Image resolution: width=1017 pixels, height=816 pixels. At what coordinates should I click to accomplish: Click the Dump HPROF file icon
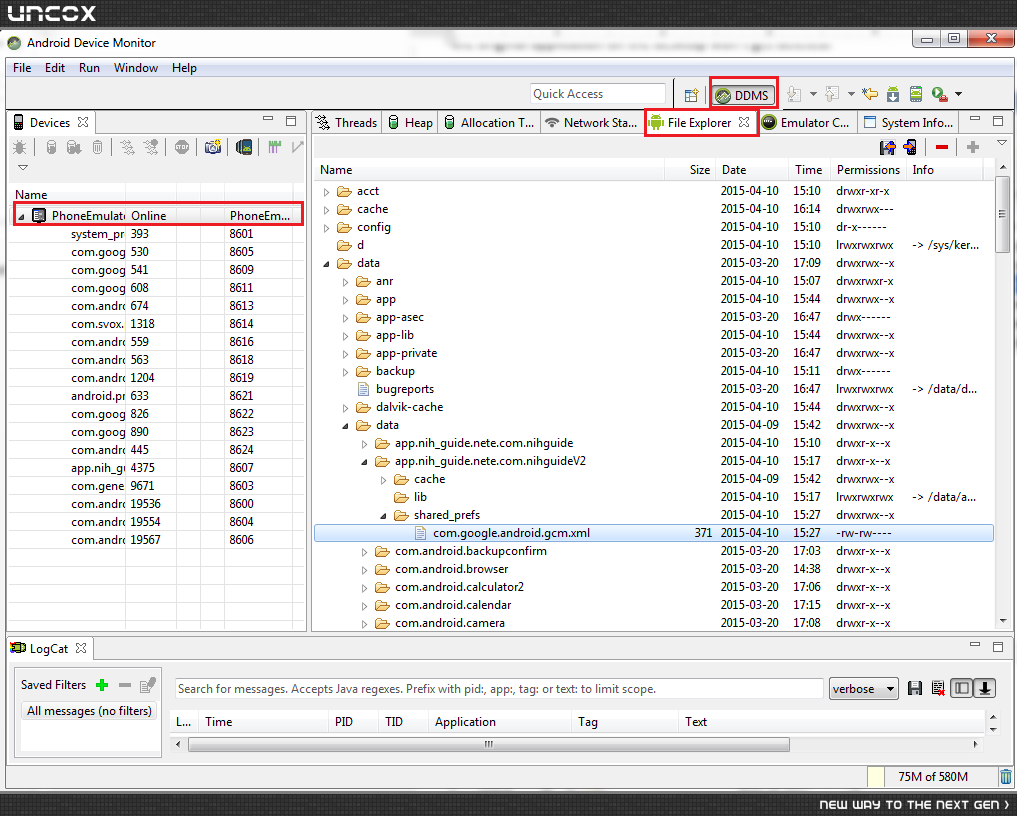click(74, 147)
